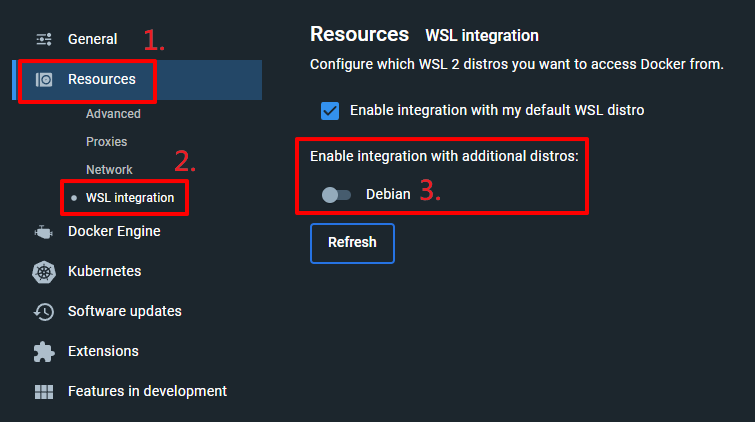Select the WSL integration sub-item
755x422 pixels.
coord(129,198)
